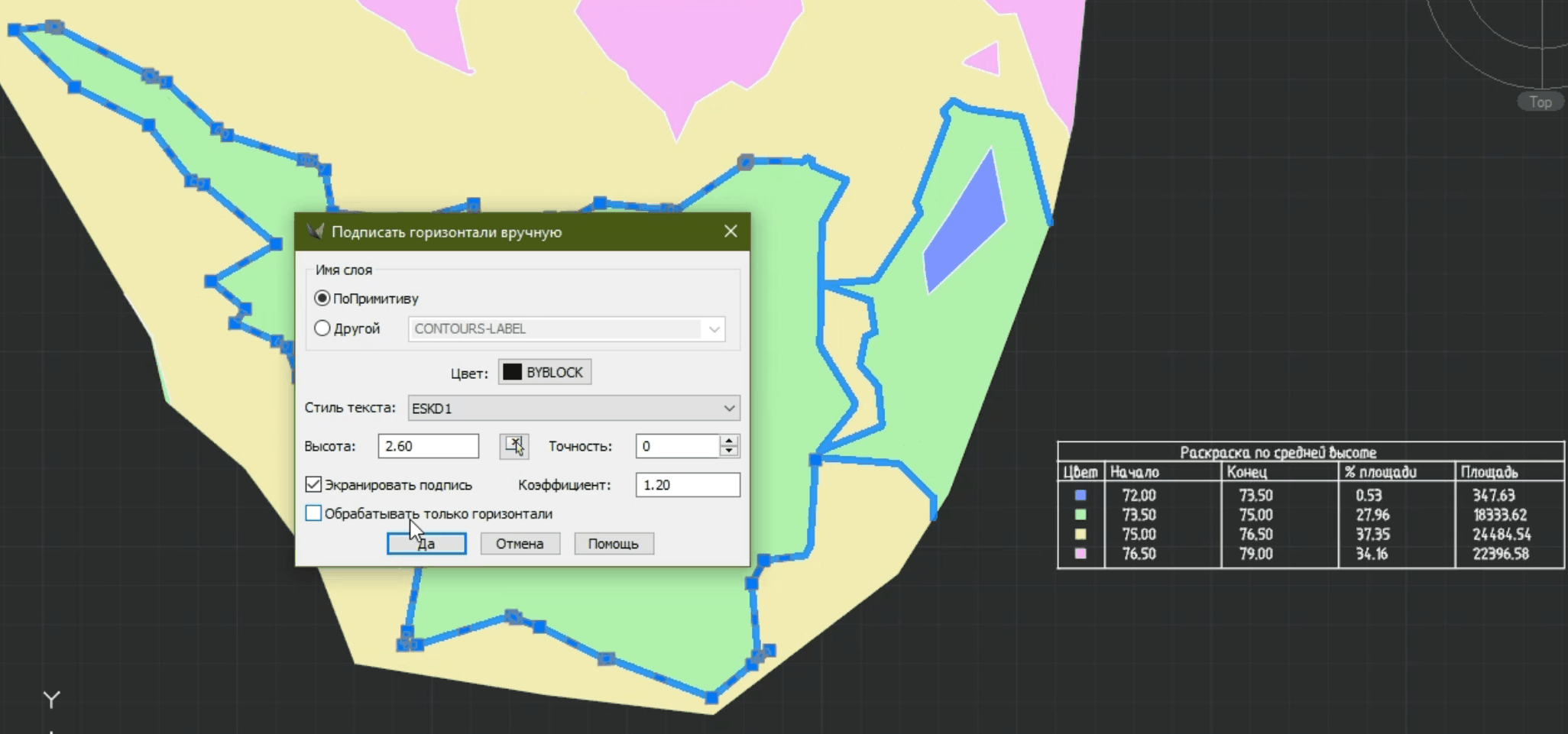The height and width of the screenshot is (734, 1568).
Task: Click the app logo in dialog title bar
Action: point(315,231)
